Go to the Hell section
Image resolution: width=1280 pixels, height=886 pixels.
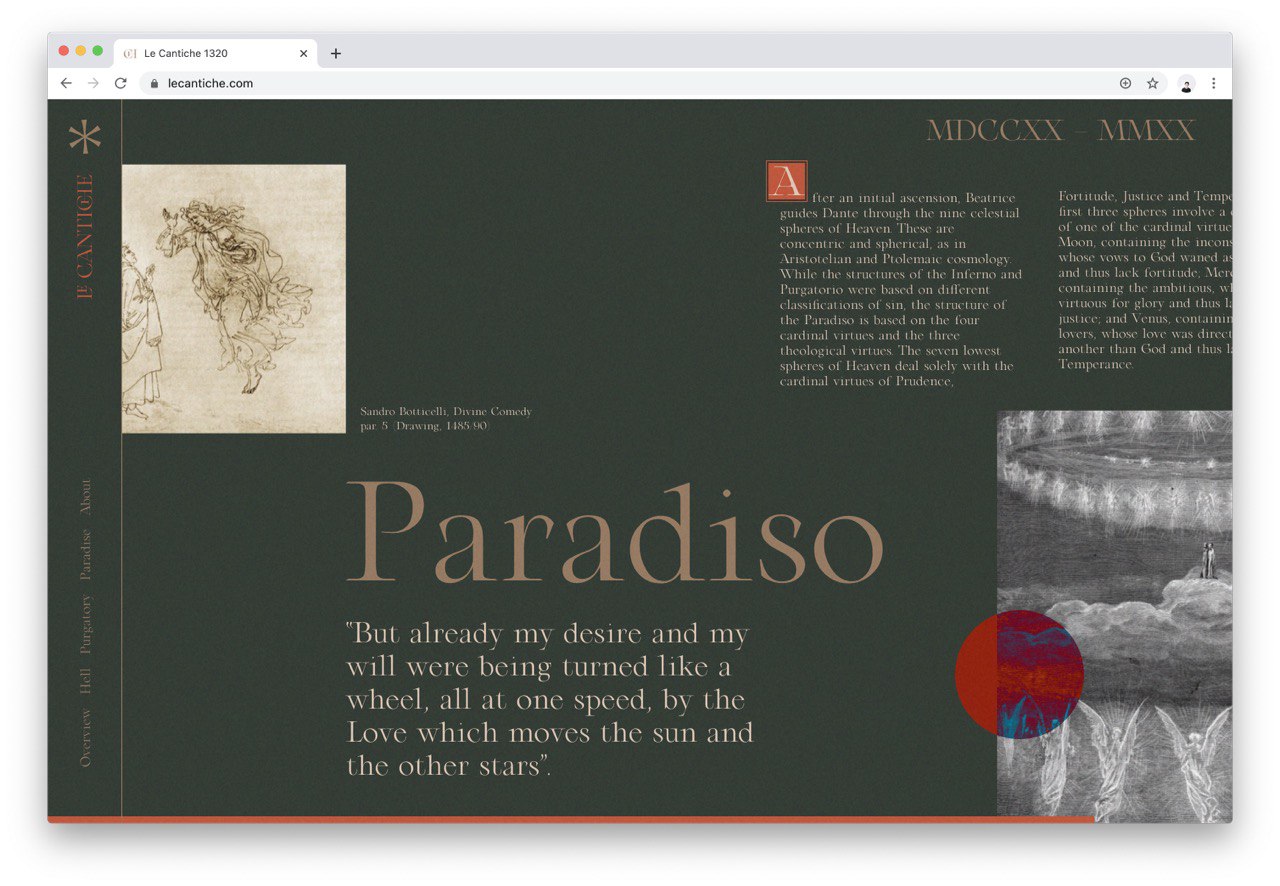coord(85,681)
